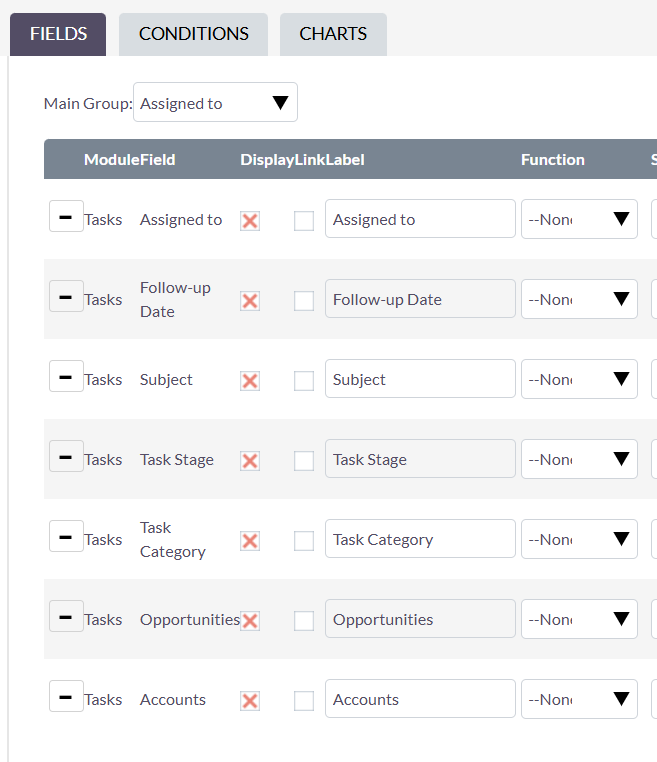Open Function dropdown in Accounts row

(579, 699)
